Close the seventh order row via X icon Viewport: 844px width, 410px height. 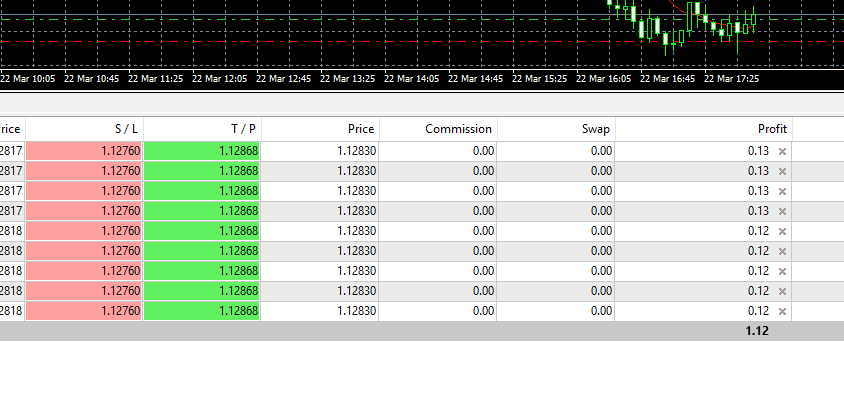click(x=782, y=271)
